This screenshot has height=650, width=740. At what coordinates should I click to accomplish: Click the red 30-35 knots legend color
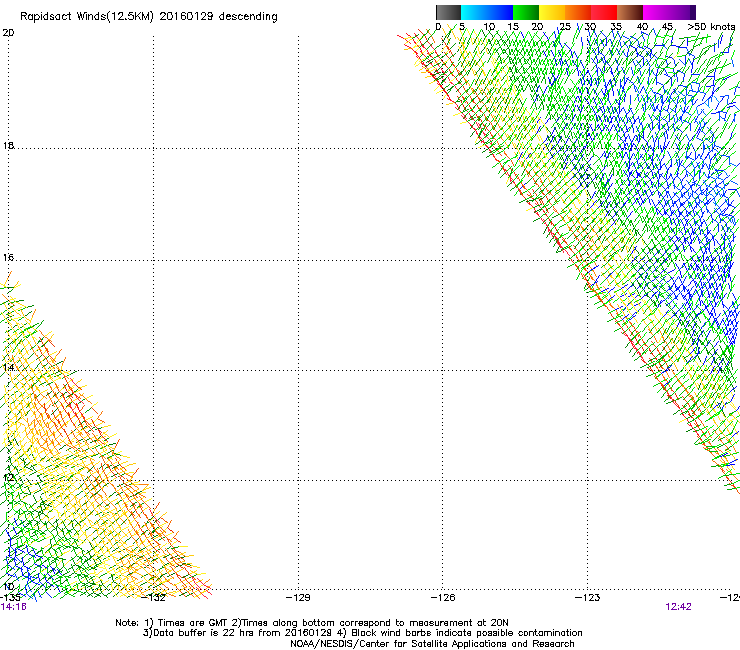click(604, 12)
